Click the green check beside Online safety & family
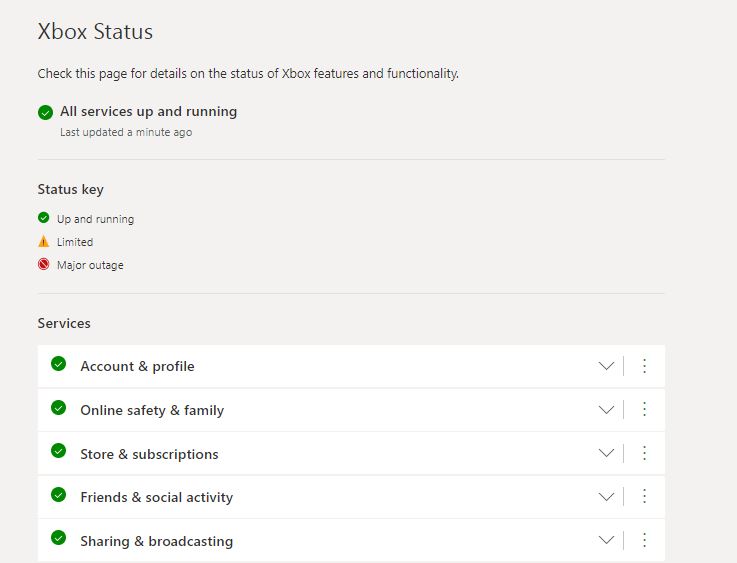This screenshot has height=563, width=737. [x=58, y=407]
